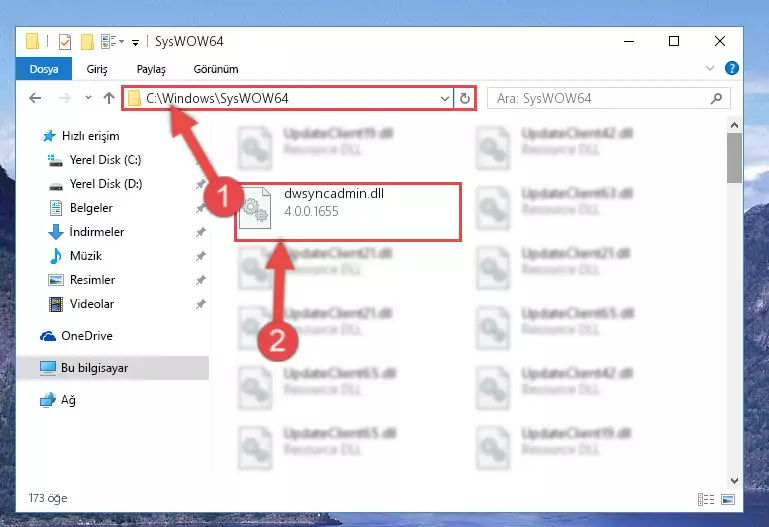Screen dimensions: 769x527
Task: Click the New folder quick access icon
Action: pos(87,42)
